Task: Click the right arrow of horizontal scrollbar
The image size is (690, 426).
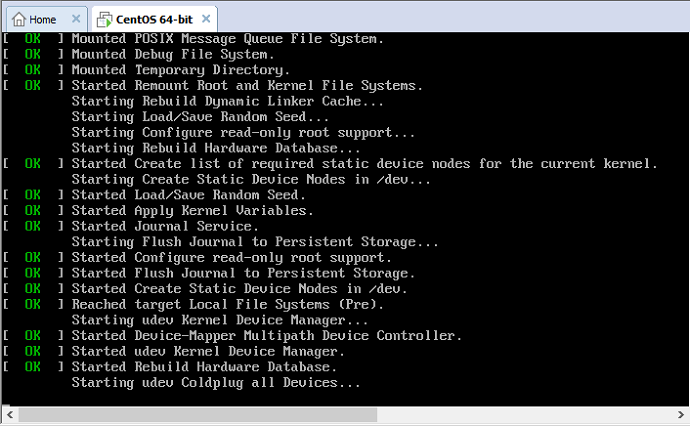Action: click(680, 415)
